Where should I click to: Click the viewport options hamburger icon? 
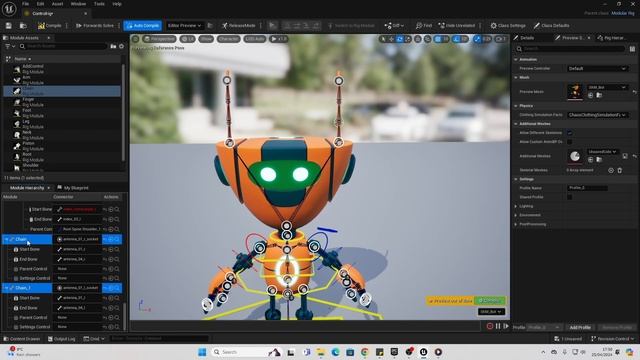click(x=136, y=39)
